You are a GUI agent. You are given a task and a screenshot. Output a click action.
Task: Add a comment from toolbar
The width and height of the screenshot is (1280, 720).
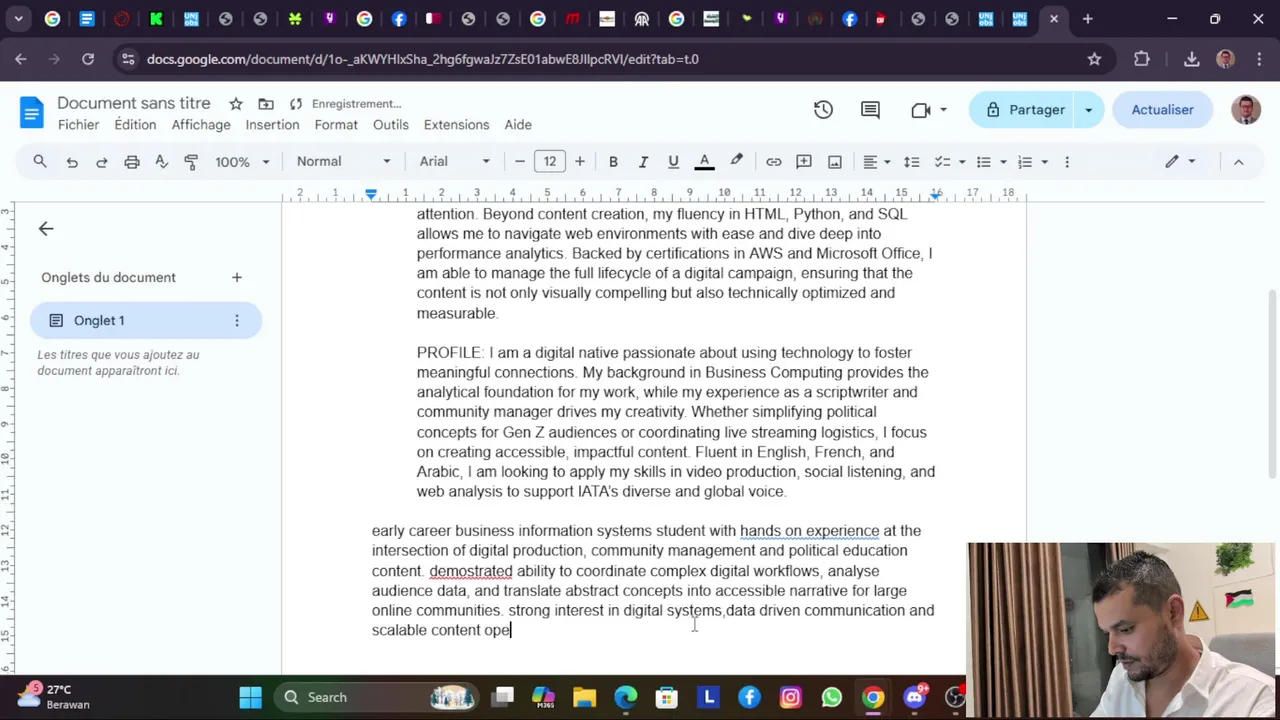(x=804, y=161)
